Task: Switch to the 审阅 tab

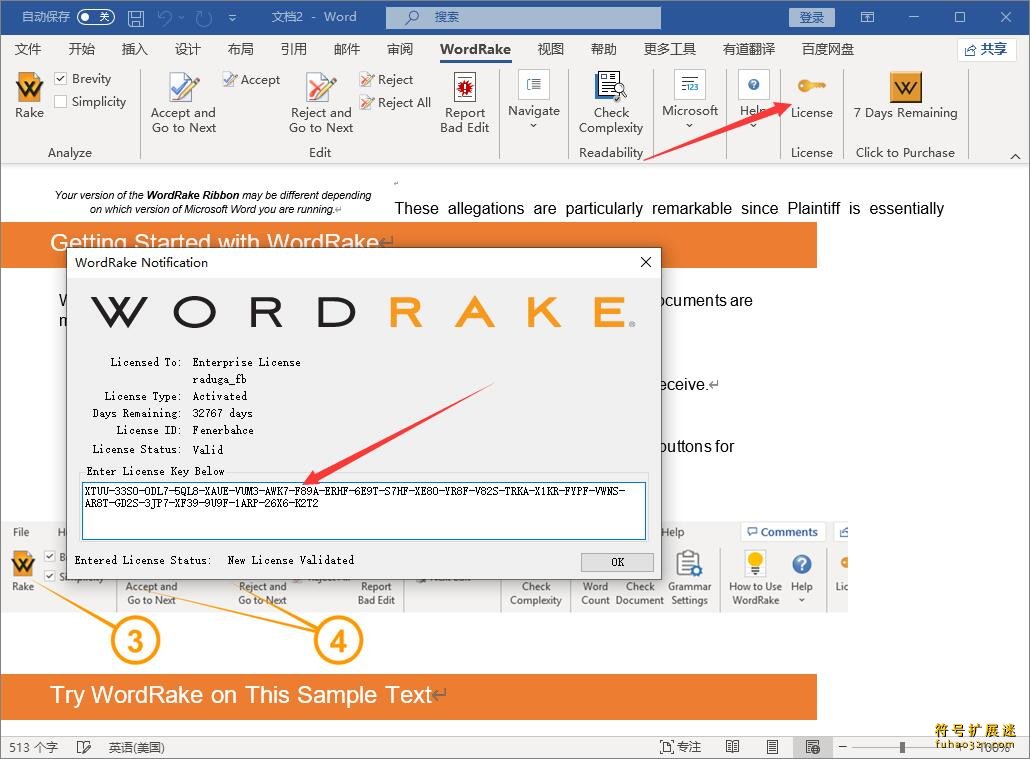Action: (x=400, y=49)
